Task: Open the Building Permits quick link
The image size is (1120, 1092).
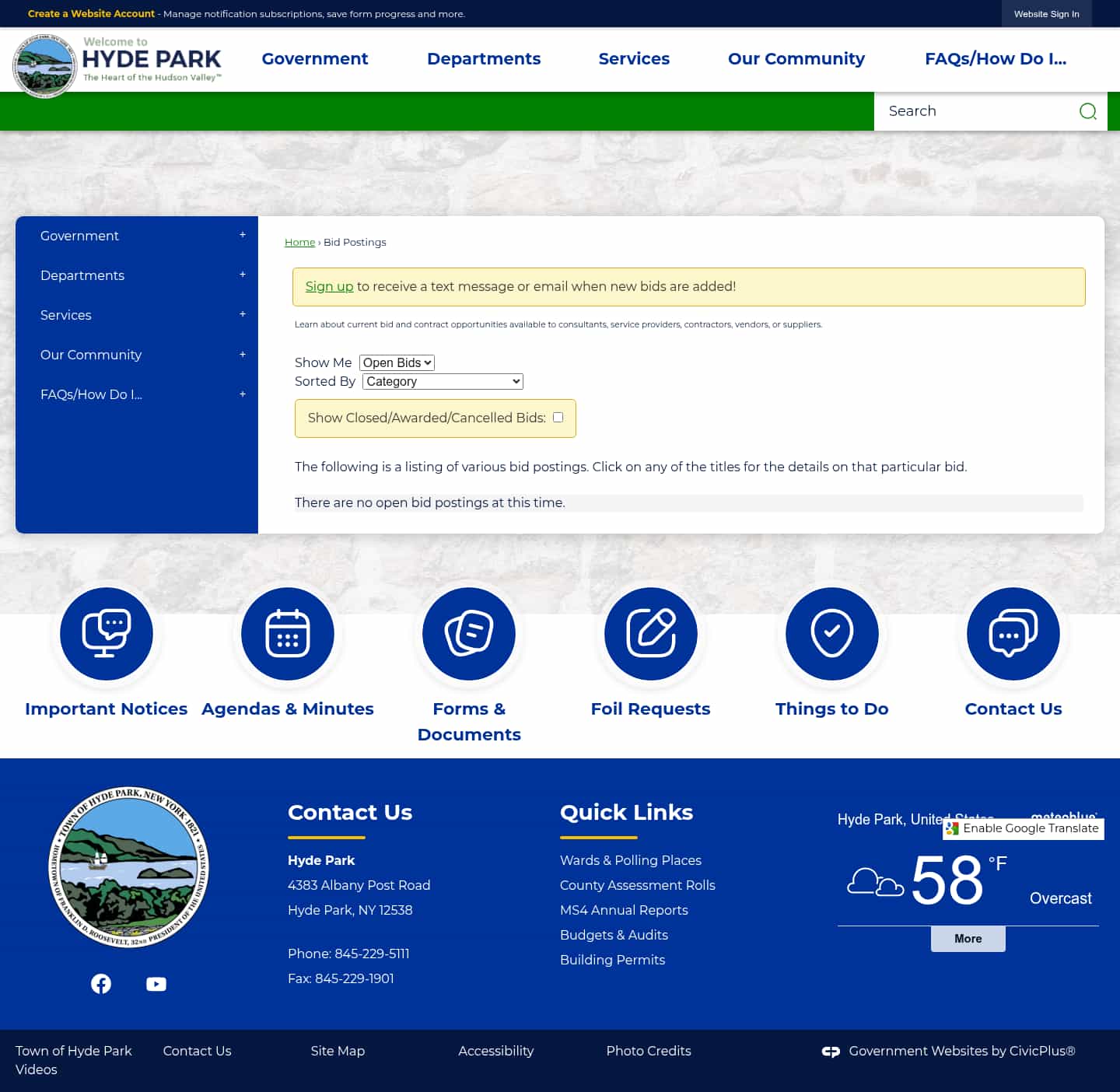Action: point(612,960)
